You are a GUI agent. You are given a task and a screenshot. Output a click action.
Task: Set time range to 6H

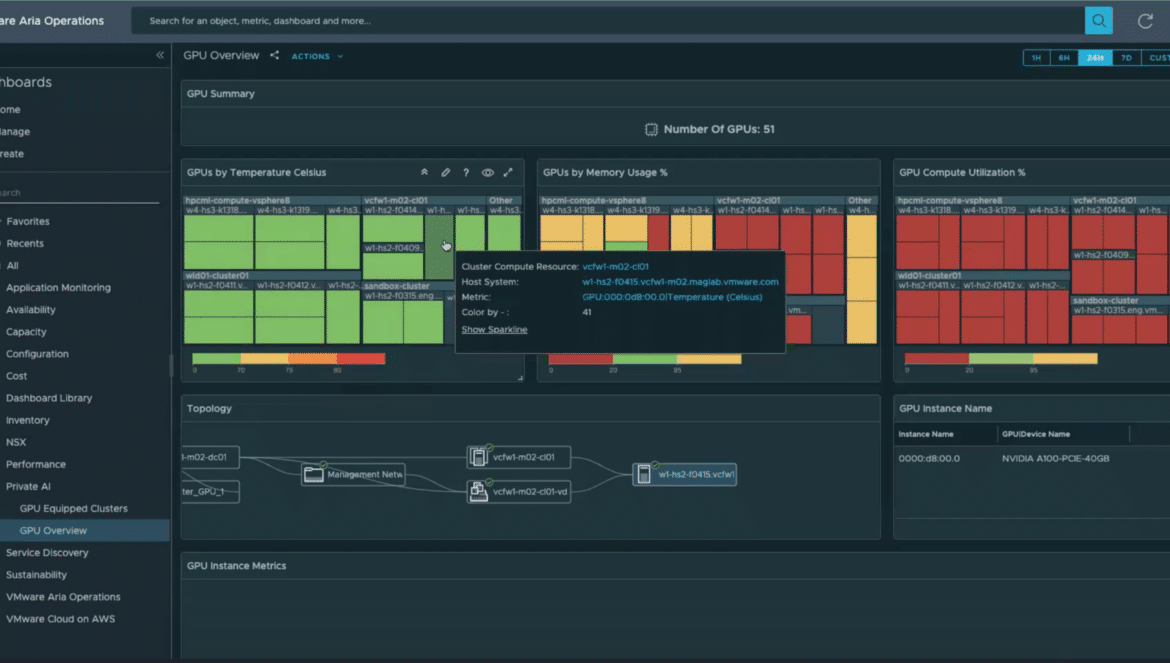click(1064, 57)
